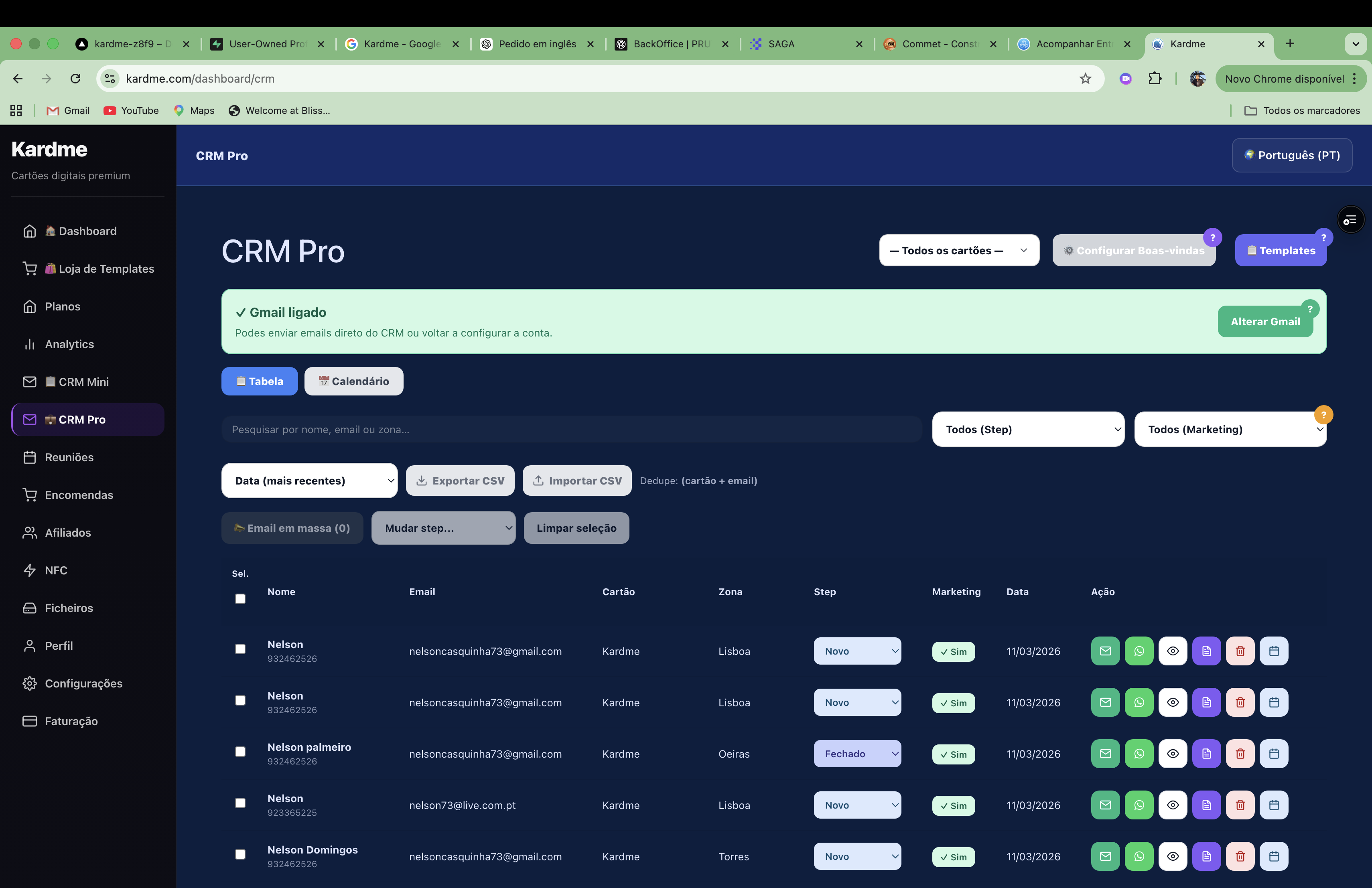Click the purple document icon for nelson73@live.com.pt row
Image resolution: width=1372 pixels, height=888 pixels.
pos(1206,805)
